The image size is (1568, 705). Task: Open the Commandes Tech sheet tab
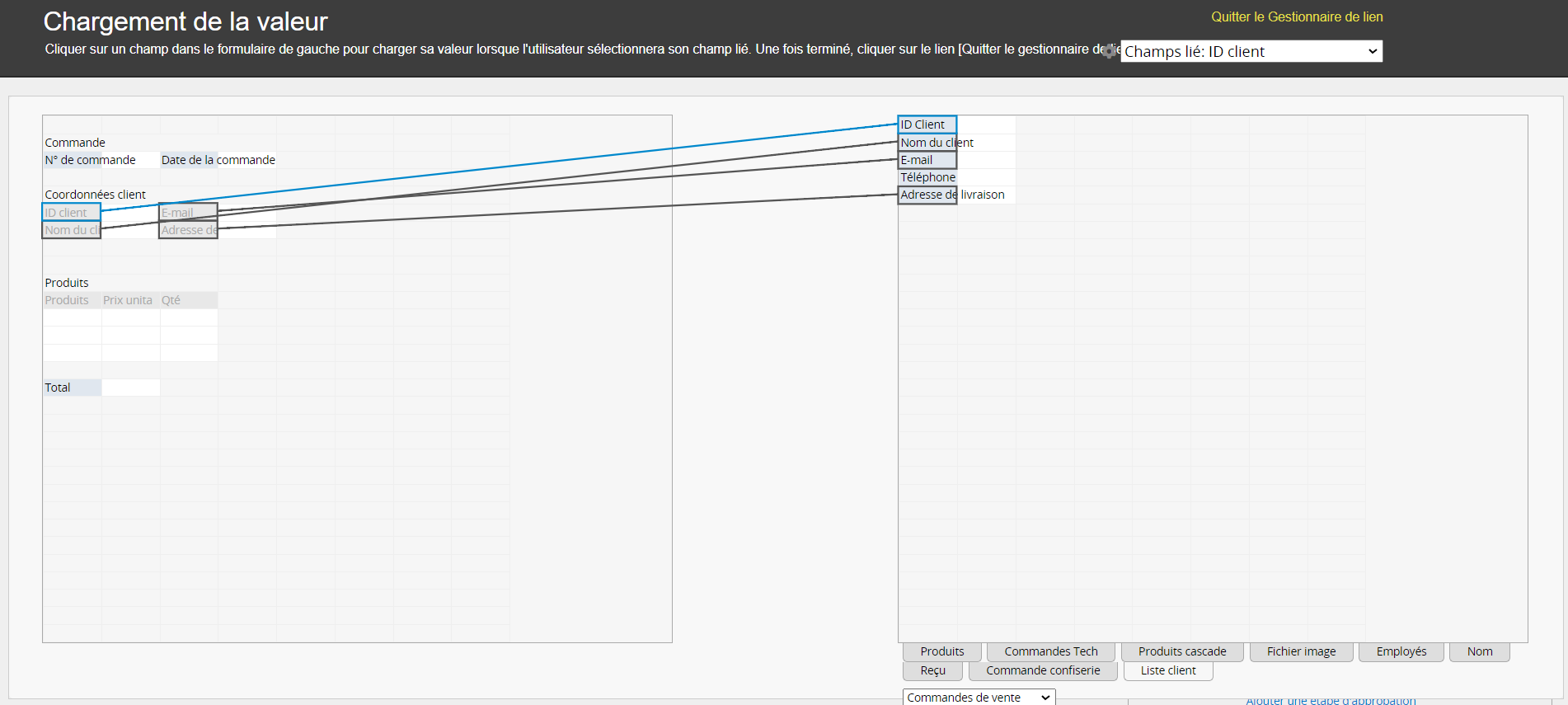tap(1050, 651)
